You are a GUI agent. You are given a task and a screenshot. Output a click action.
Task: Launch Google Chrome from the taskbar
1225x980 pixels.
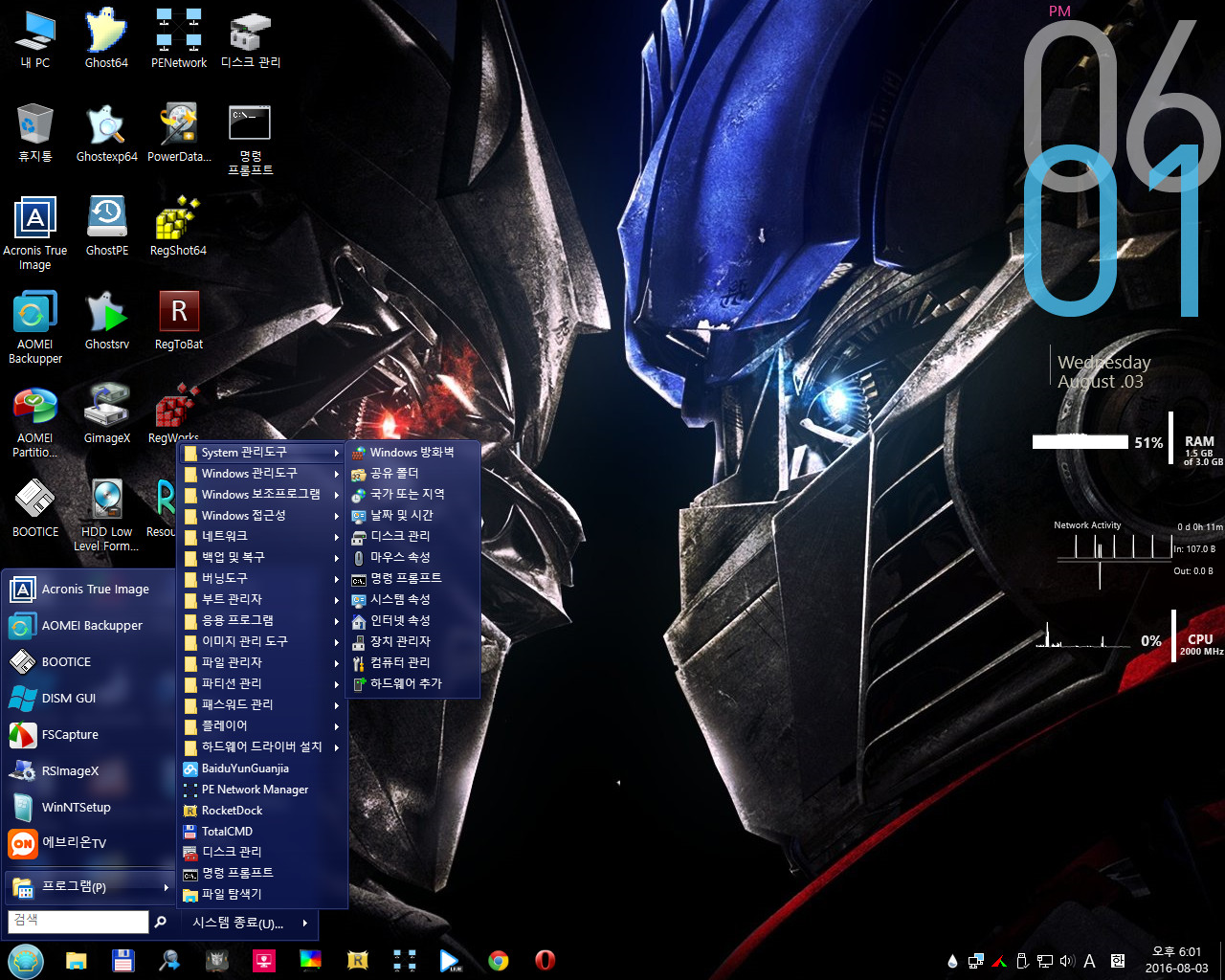coord(499,960)
